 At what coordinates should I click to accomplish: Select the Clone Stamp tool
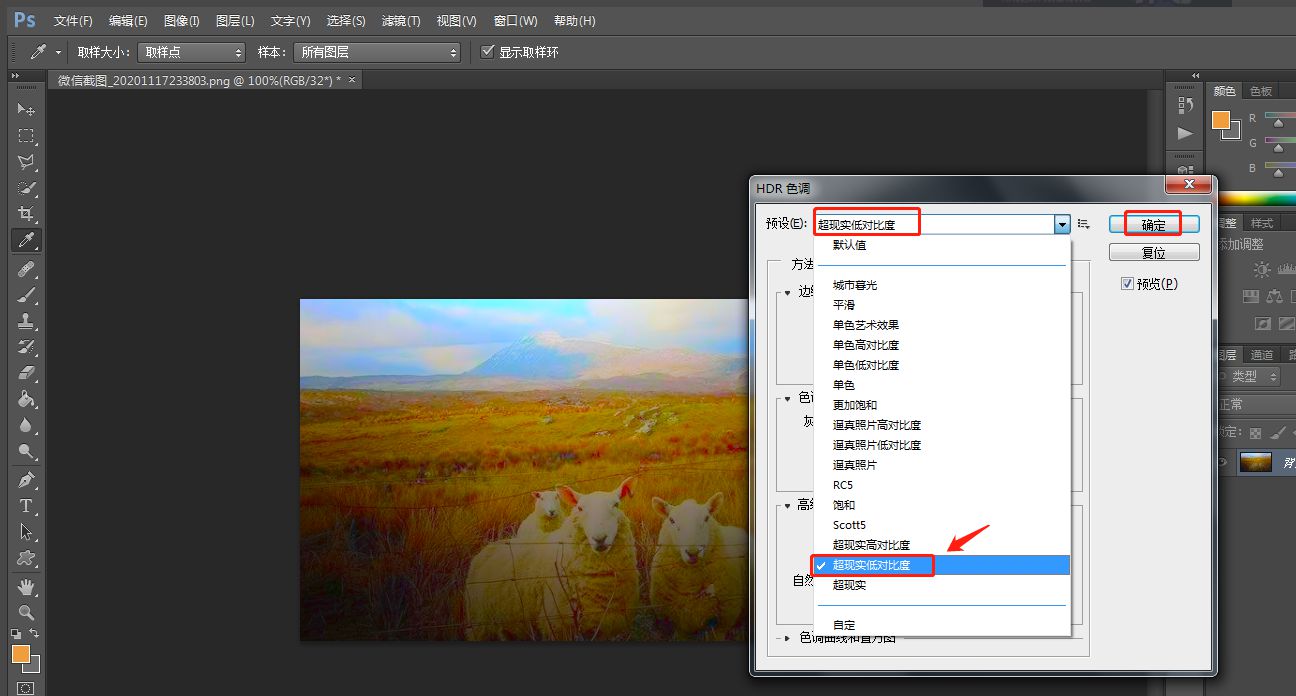[26, 321]
